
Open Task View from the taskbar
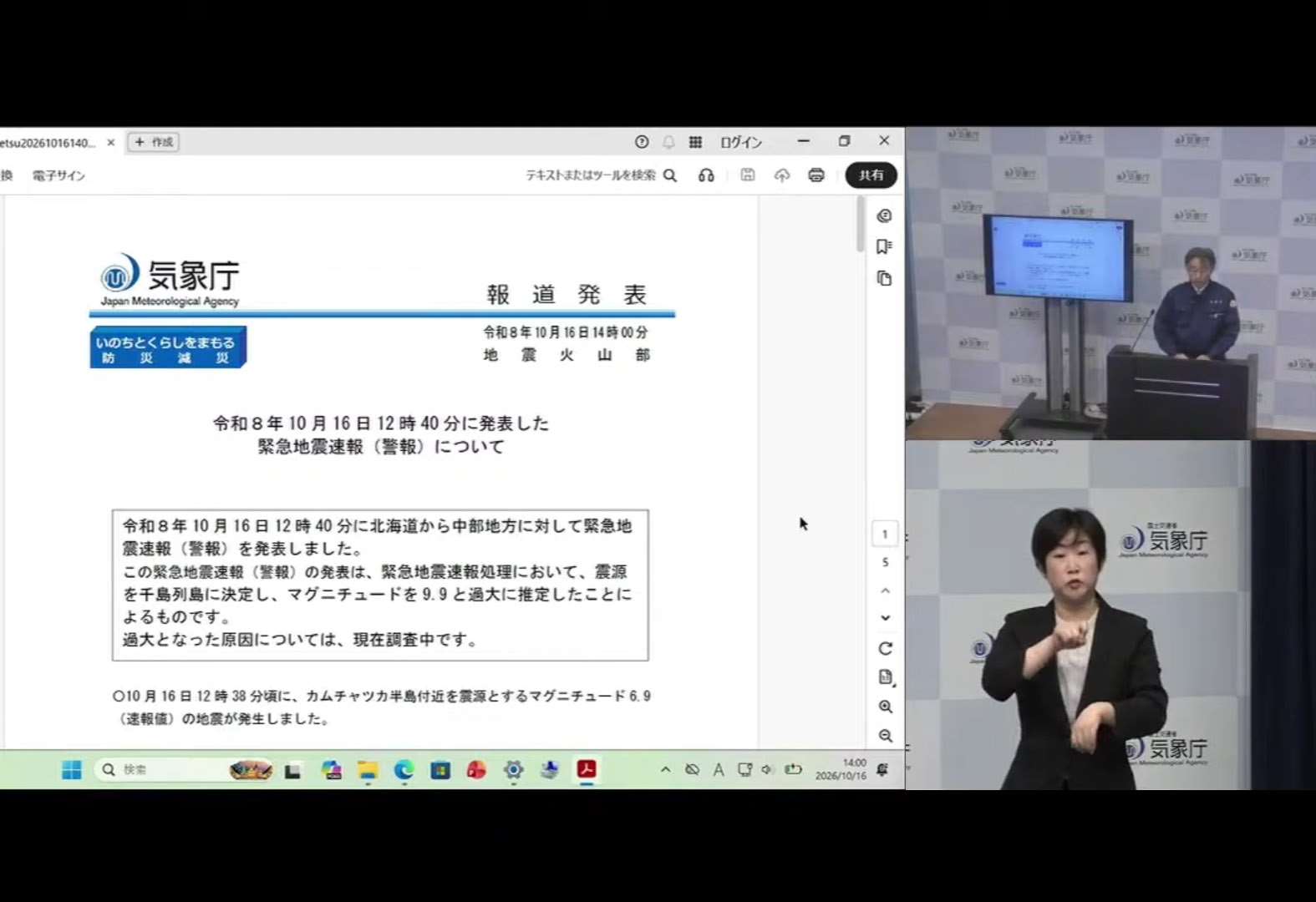click(292, 770)
